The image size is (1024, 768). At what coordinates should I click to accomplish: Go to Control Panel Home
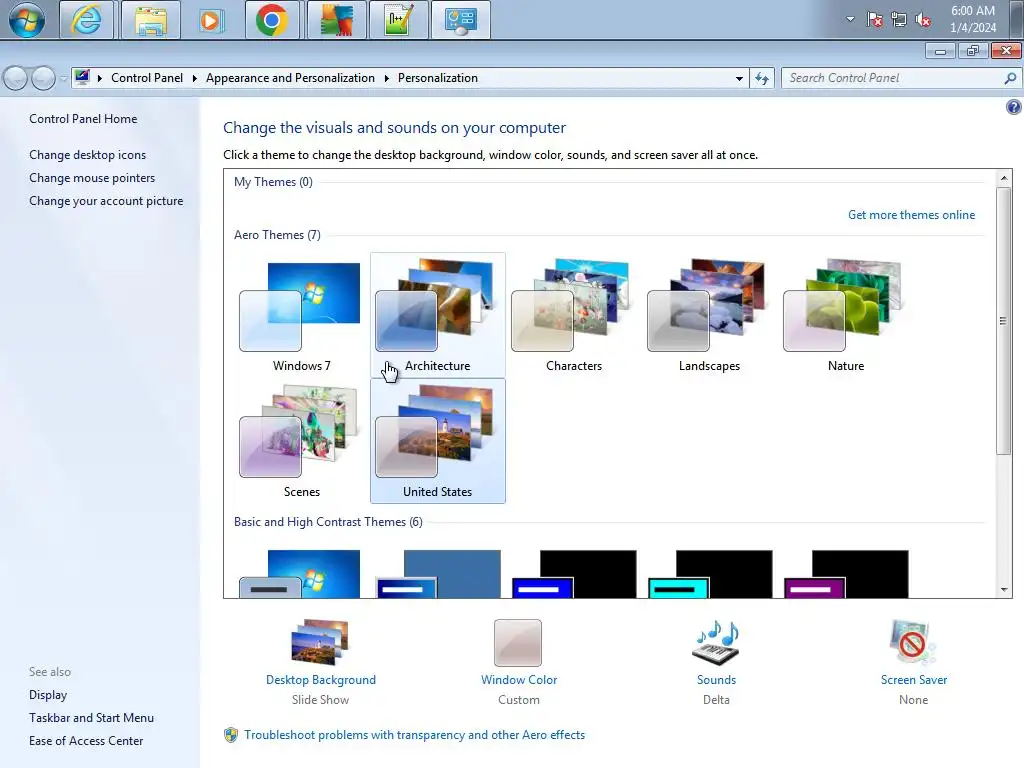(83, 119)
